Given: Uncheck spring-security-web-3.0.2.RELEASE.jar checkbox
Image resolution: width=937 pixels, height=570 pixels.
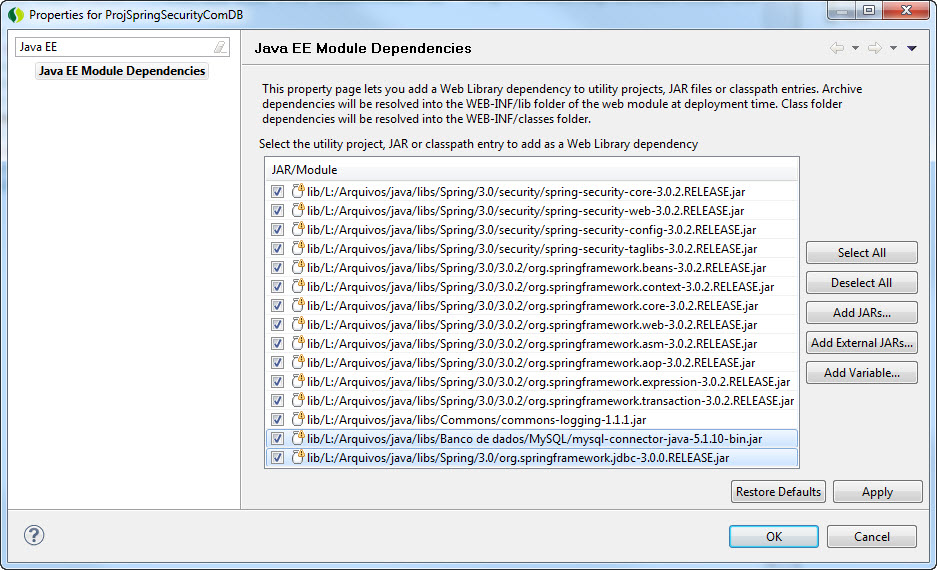Looking at the screenshot, I should [277, 211].
